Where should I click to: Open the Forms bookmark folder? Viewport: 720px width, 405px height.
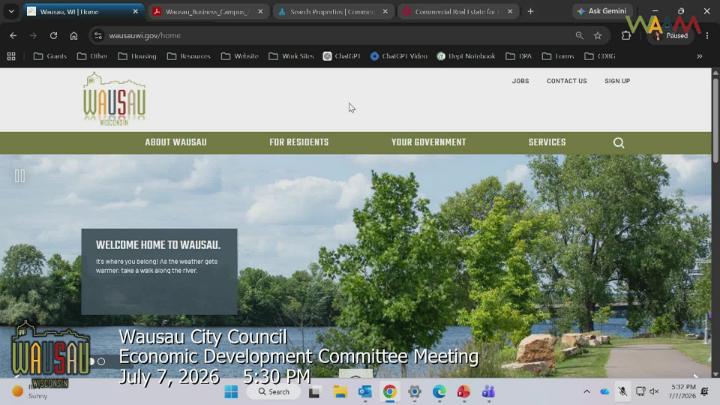[558, 56]
